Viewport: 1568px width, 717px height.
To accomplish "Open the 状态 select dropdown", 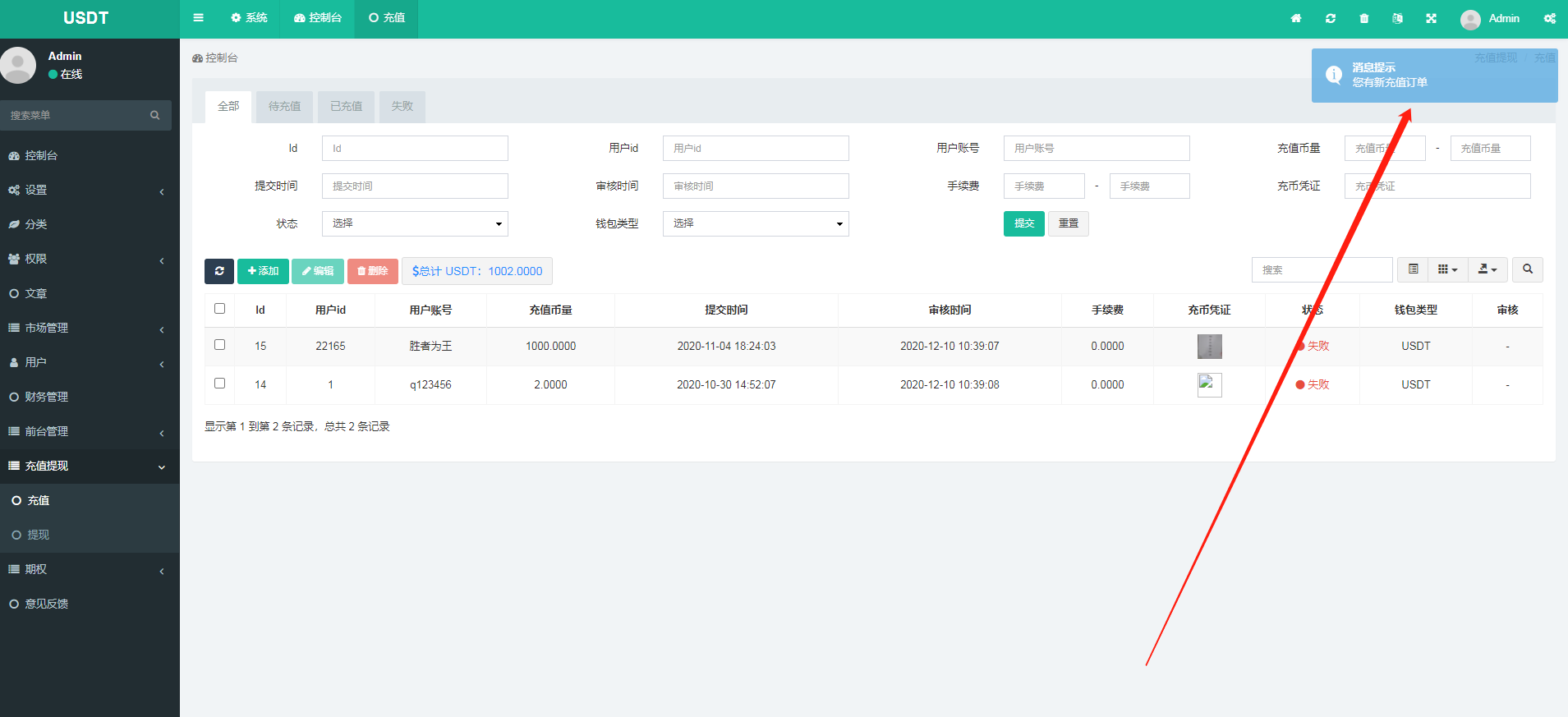I will (x=415, y=223).
